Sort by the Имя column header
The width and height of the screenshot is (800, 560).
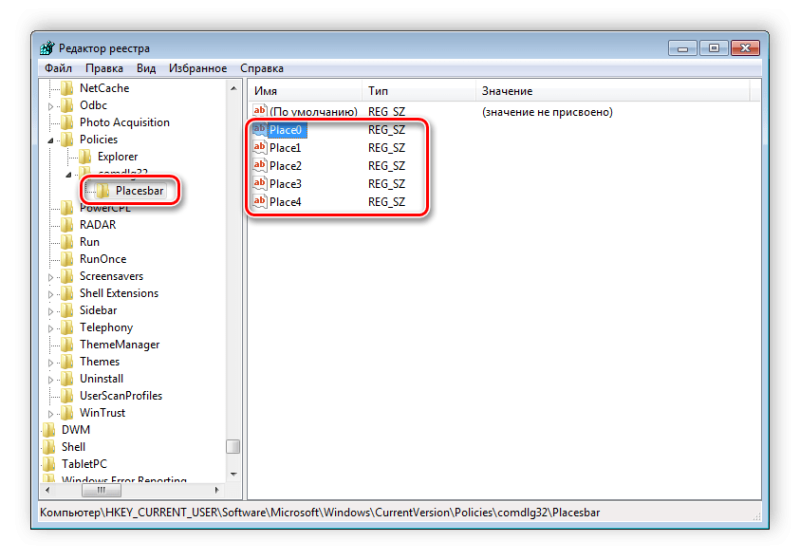[x=306, y=91]
